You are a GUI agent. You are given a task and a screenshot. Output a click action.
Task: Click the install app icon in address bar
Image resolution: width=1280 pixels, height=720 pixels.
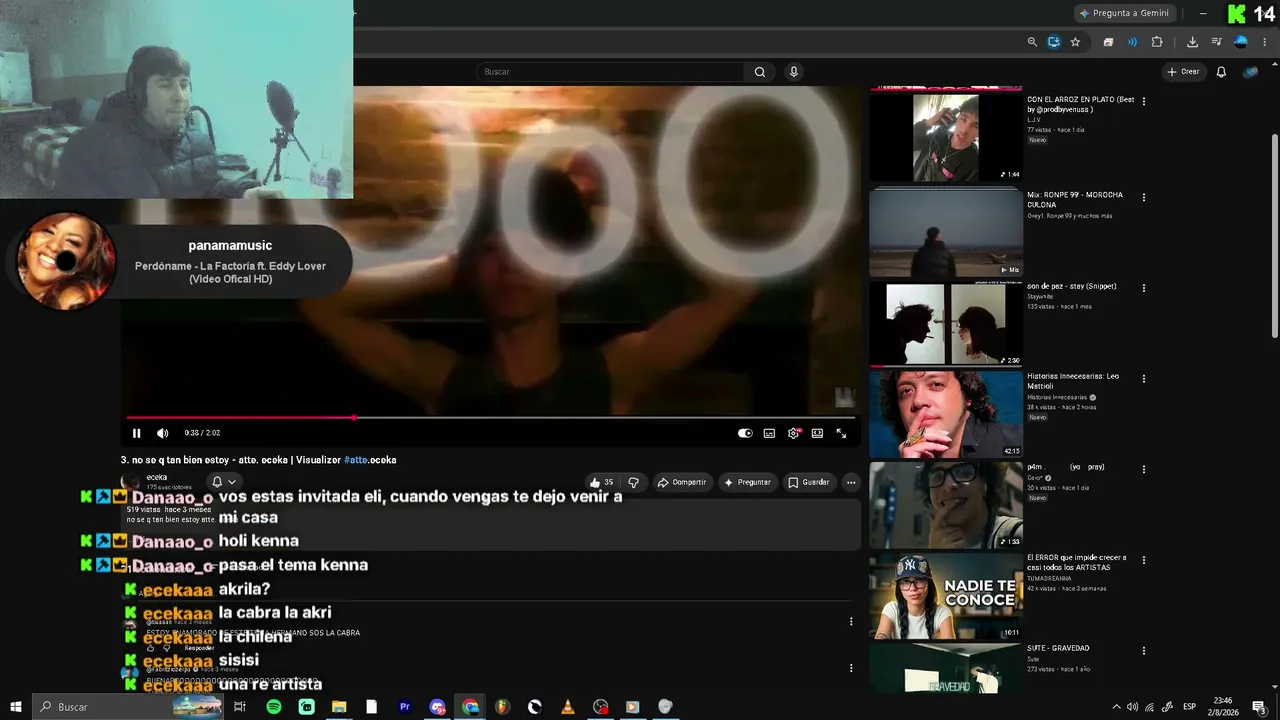pos(1054,42)
